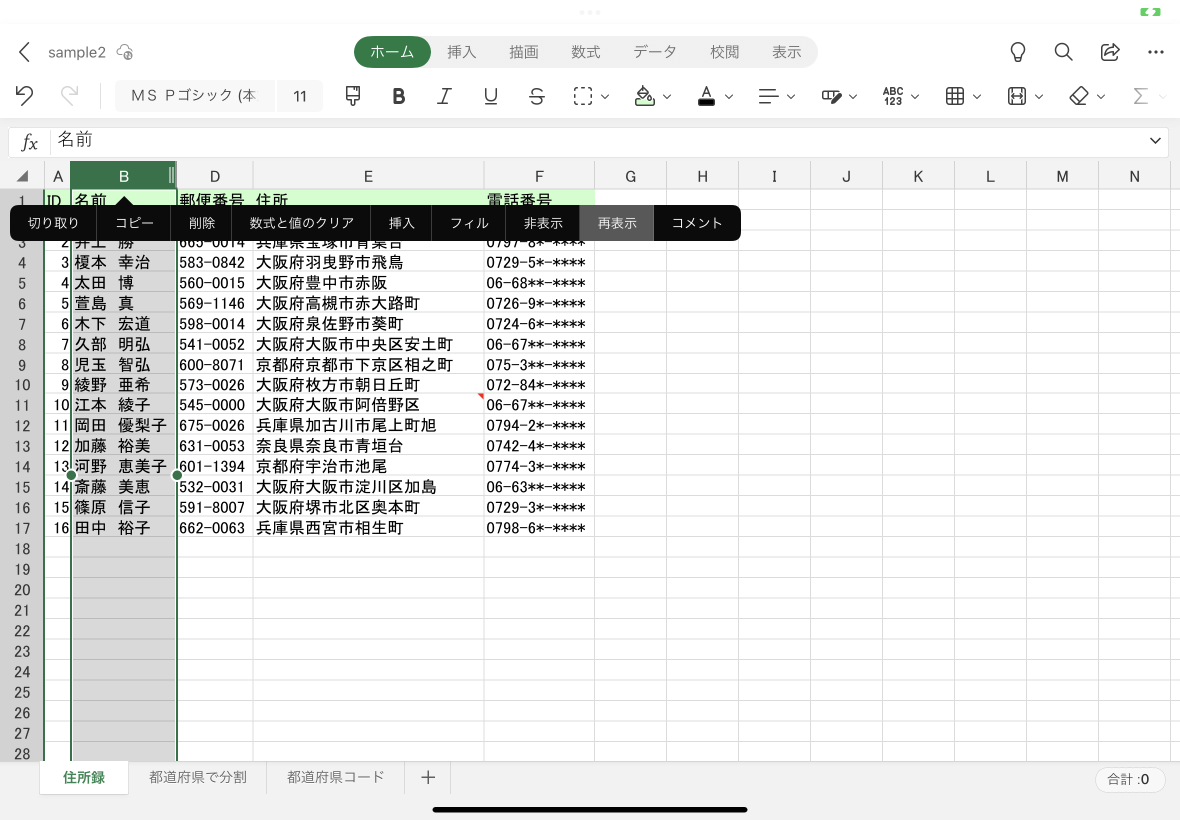Open the font size 11 box
The height and width of the screenshot is (820, 1180).
click(x=300, y=96)
